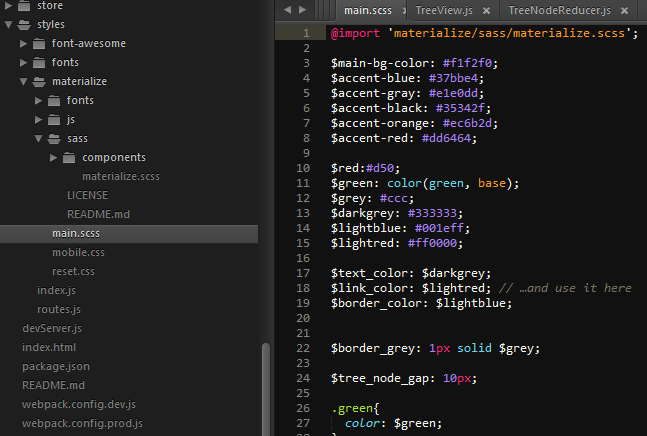Click the back navigation arrow above the editor
This screenshot has height=436, width=647.
coord(288,9)
